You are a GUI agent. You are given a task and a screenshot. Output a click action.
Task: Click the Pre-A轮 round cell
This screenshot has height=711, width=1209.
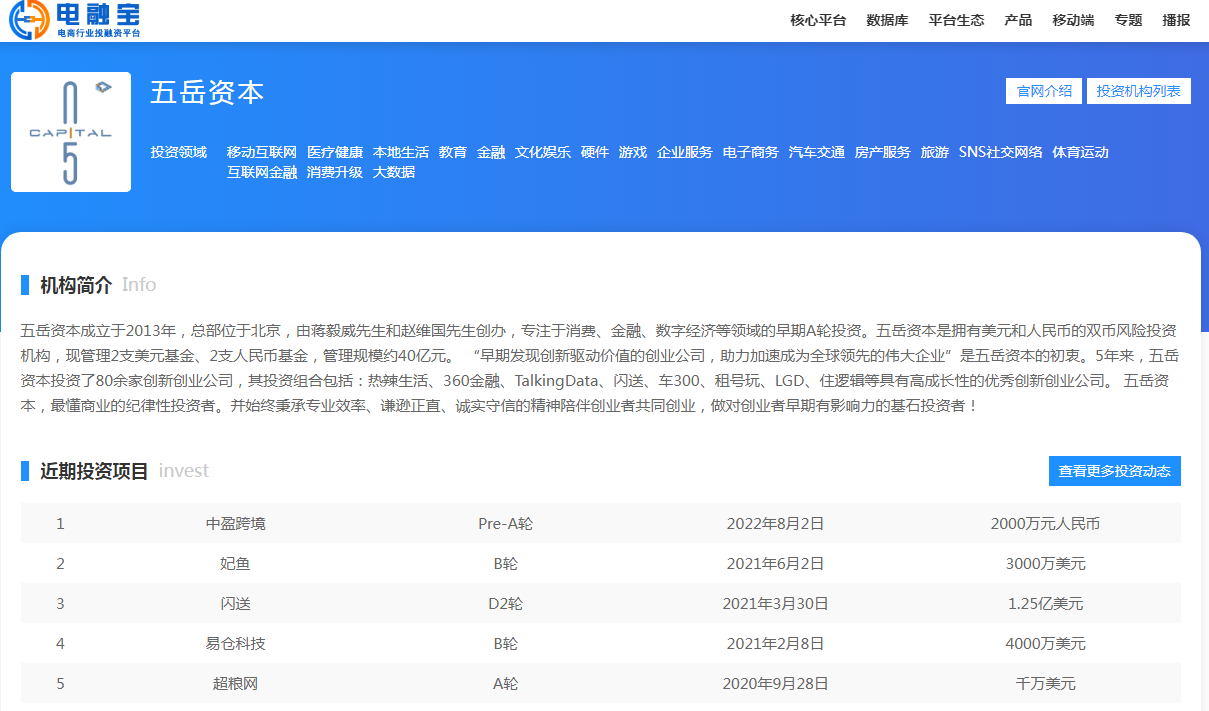tap(506, 523)
